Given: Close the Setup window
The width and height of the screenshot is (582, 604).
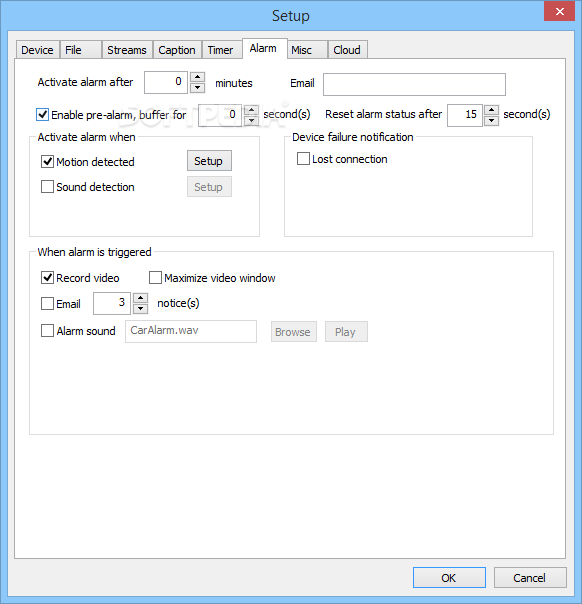Looking at the screenshot, I should pyautogui.click(x=560, y=11).
